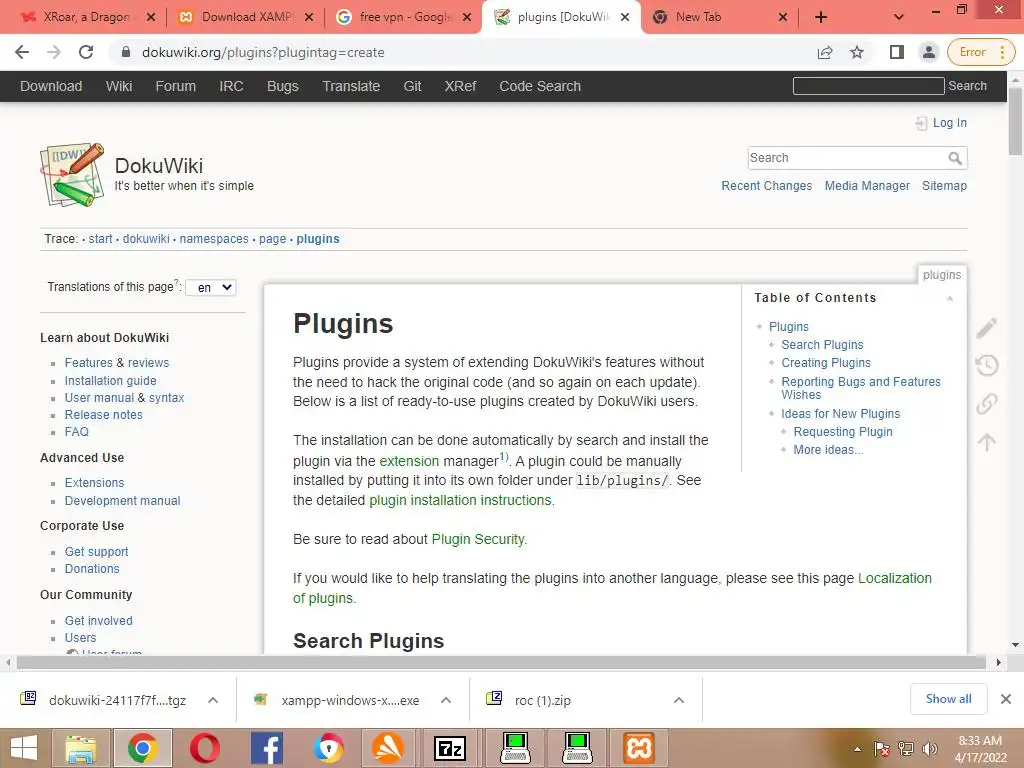Open the extension manager link

pos(409,461)
